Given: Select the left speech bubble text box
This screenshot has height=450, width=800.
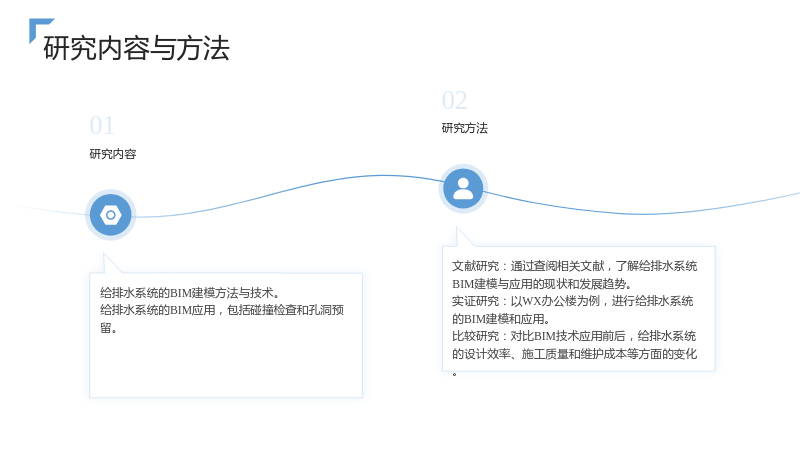Looking at the screenshot, I should pyautogui.click(x=226, y=335).
